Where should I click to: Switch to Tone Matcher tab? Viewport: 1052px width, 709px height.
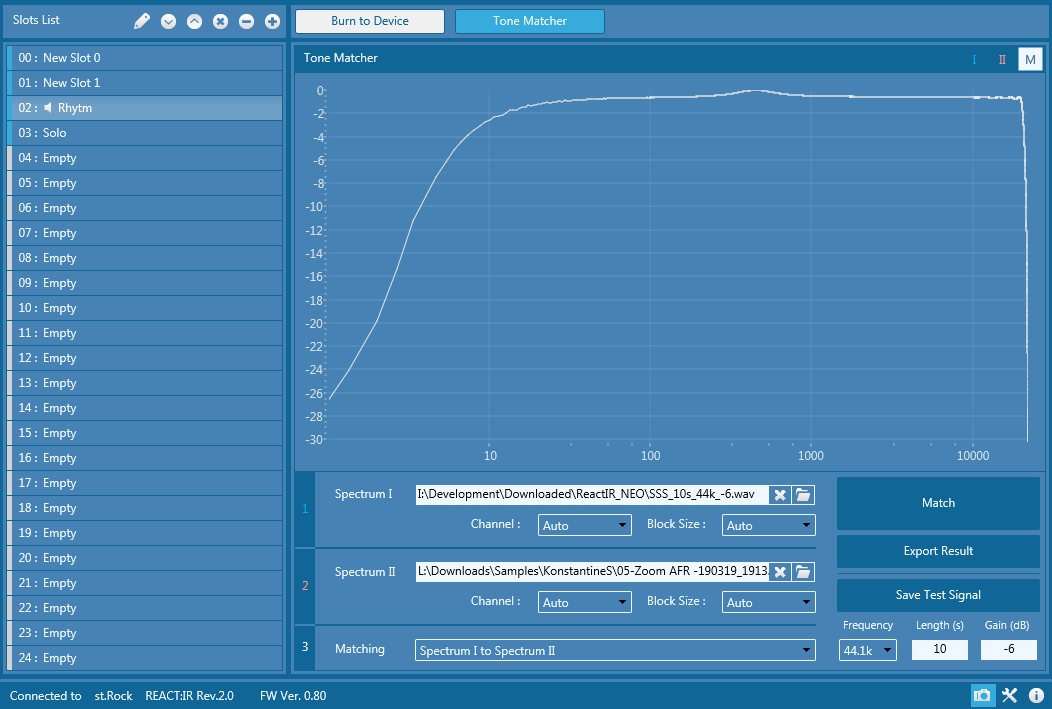[529, 21]
